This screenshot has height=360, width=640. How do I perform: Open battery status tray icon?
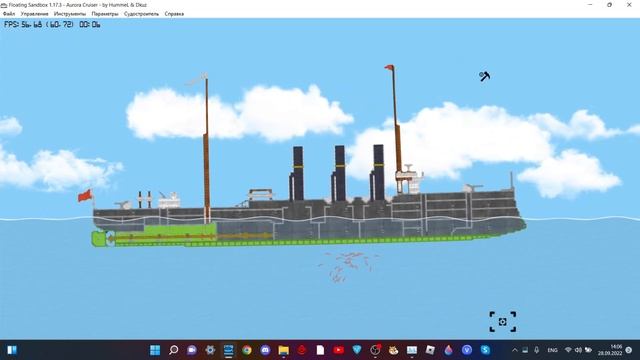tap(588, 350)
